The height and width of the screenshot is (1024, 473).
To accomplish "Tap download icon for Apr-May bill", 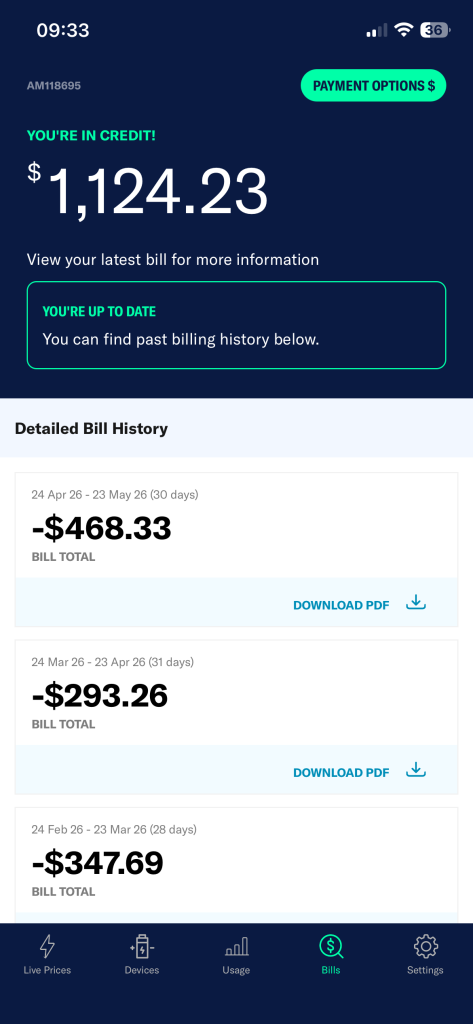I will [x=416, y=603].
